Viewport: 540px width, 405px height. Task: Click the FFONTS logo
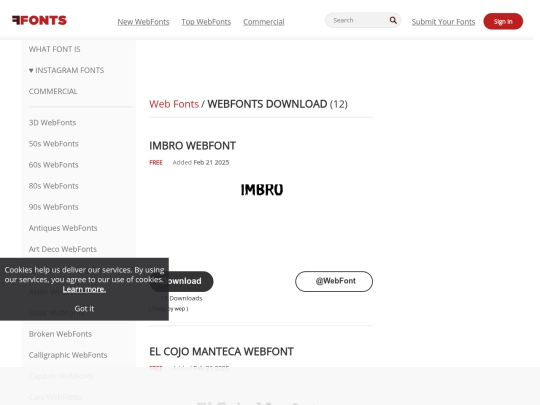(x=39, y=20)
